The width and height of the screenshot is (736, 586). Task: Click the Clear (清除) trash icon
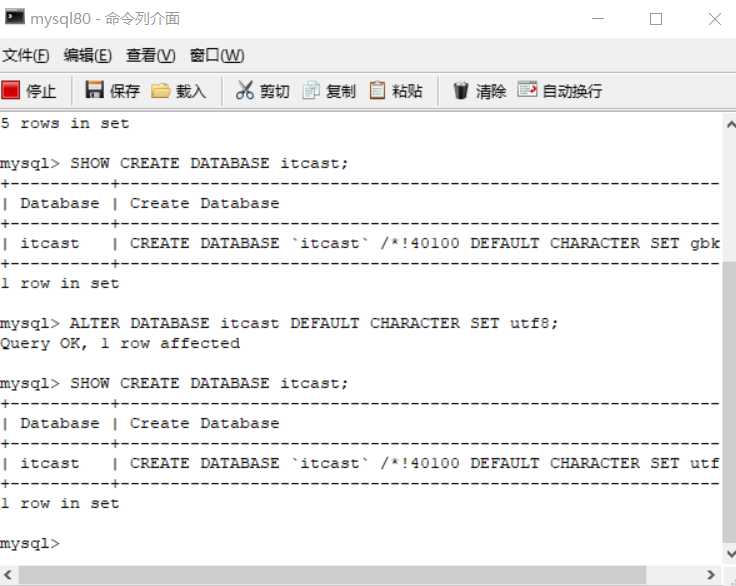pos(461,90)
